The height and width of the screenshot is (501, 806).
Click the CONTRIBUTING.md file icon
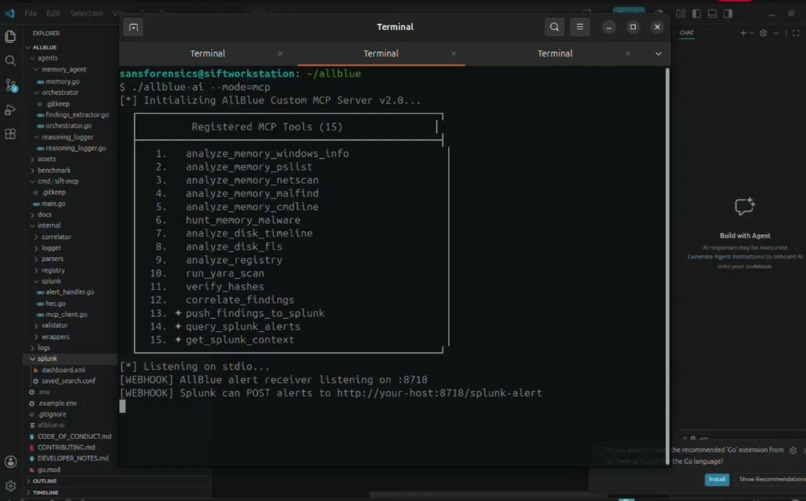point(32,448)
